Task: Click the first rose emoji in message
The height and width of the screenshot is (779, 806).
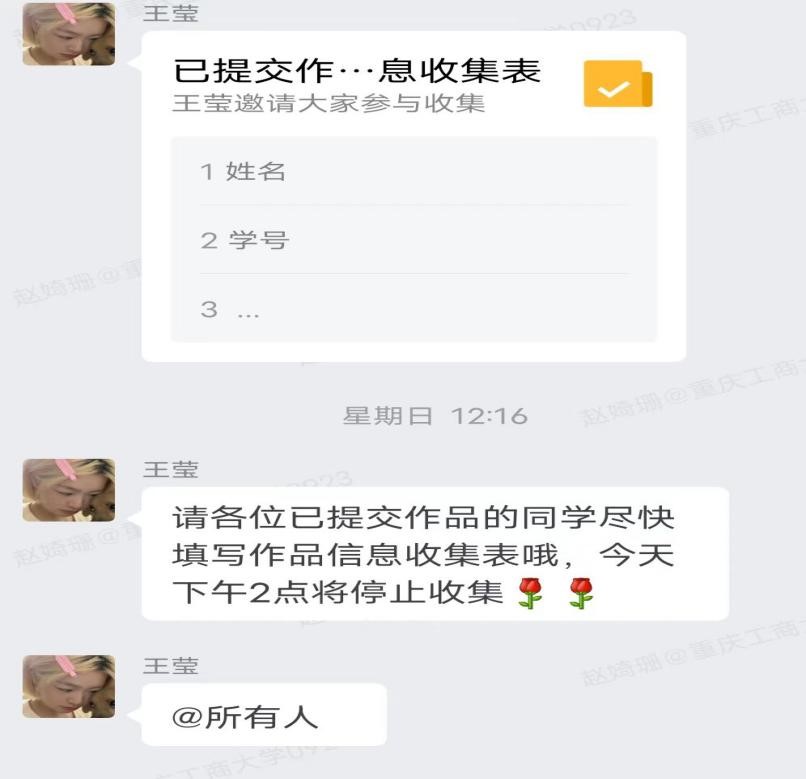Action: 530,593
